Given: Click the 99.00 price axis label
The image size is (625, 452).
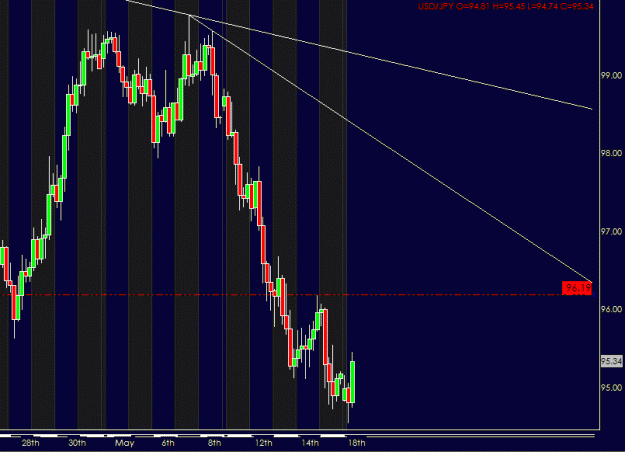Looking at the screenshot, I should 611,75.
